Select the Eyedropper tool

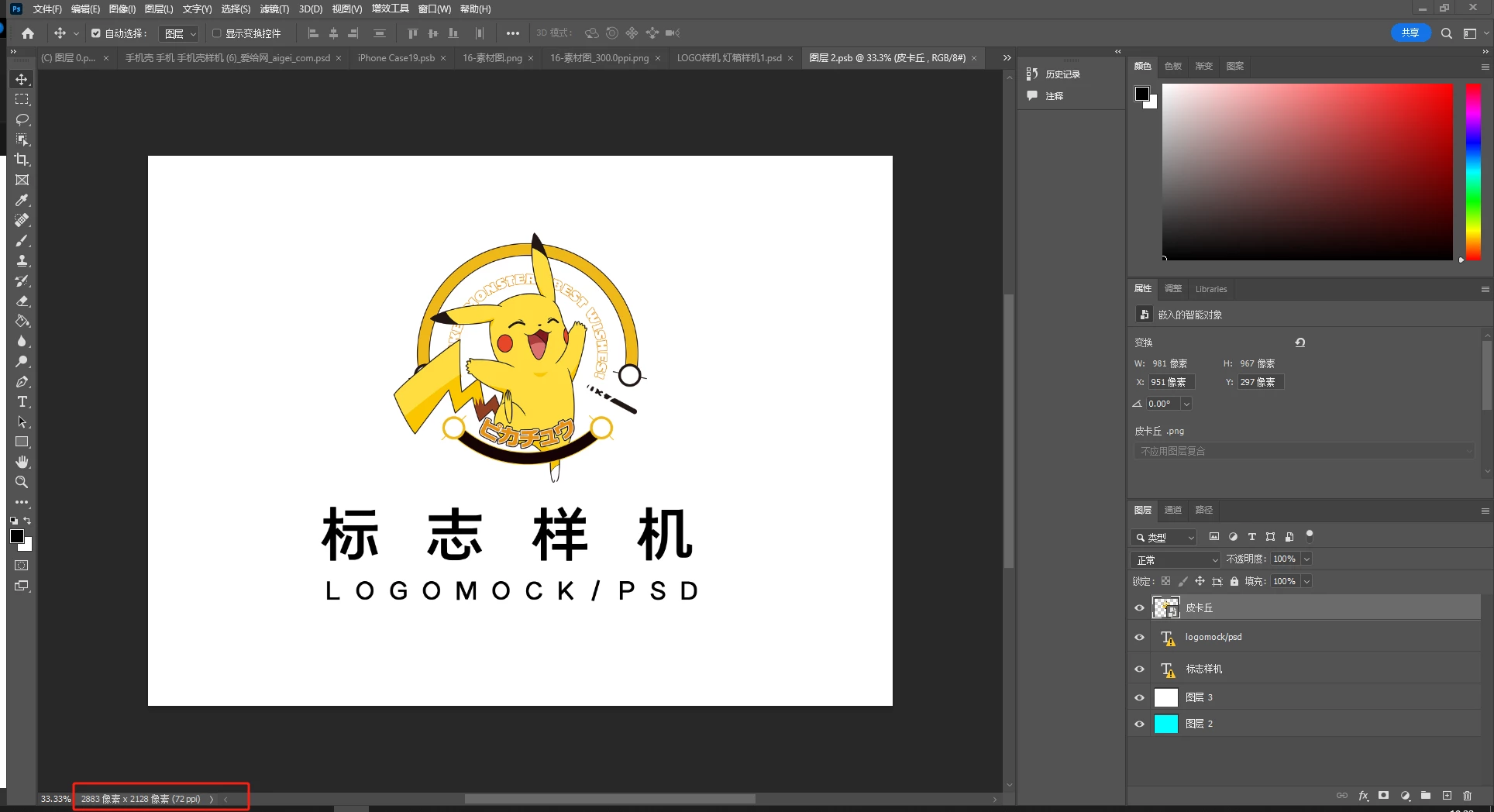22,200
